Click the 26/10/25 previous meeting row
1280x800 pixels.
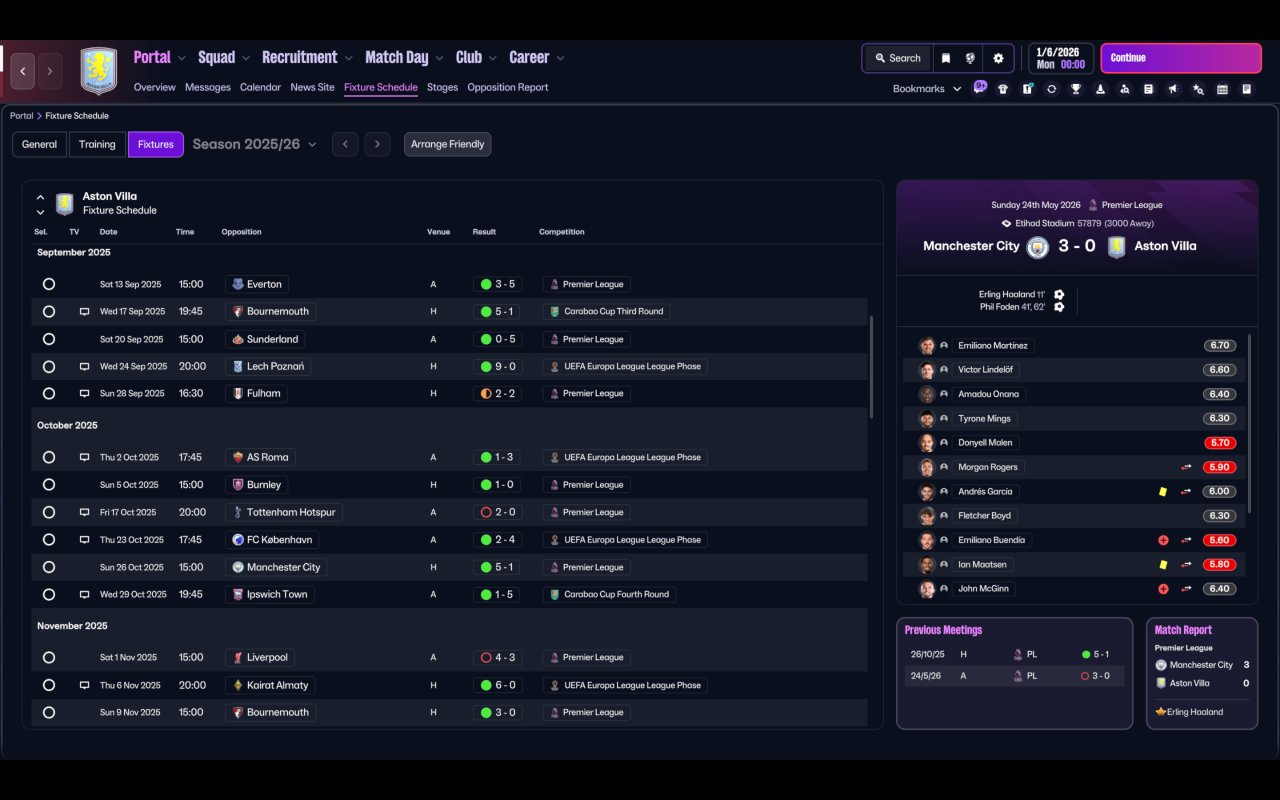tap(1014, 654)
